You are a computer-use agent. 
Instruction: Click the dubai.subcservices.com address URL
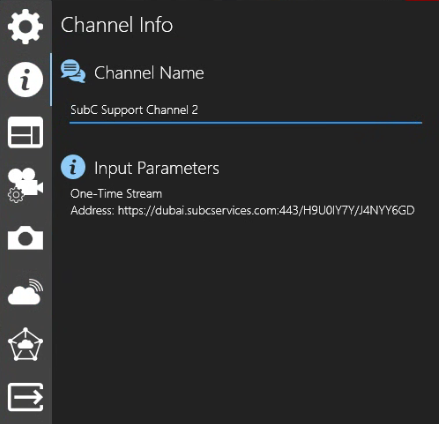(x=266, y=211)
